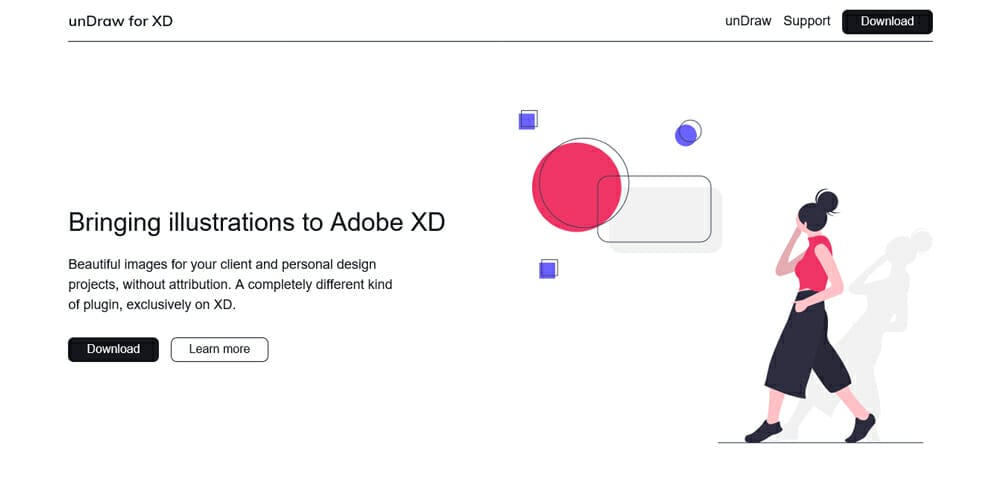Click the unDraw for XD logo
This screenshot has width=1000, height=500.
[121, 21]
